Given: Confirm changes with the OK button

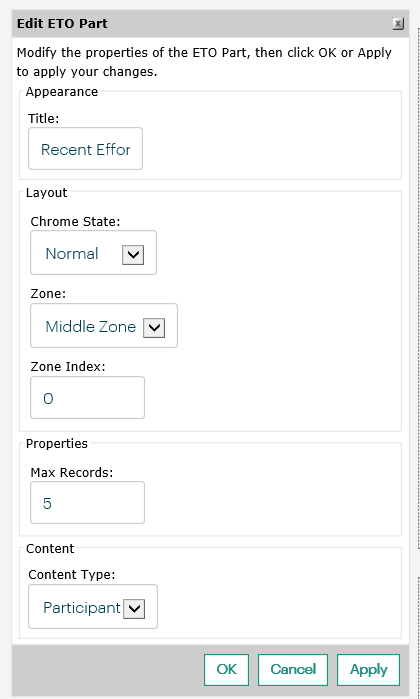Looking at the screenshot, I should tap(226, 670).
